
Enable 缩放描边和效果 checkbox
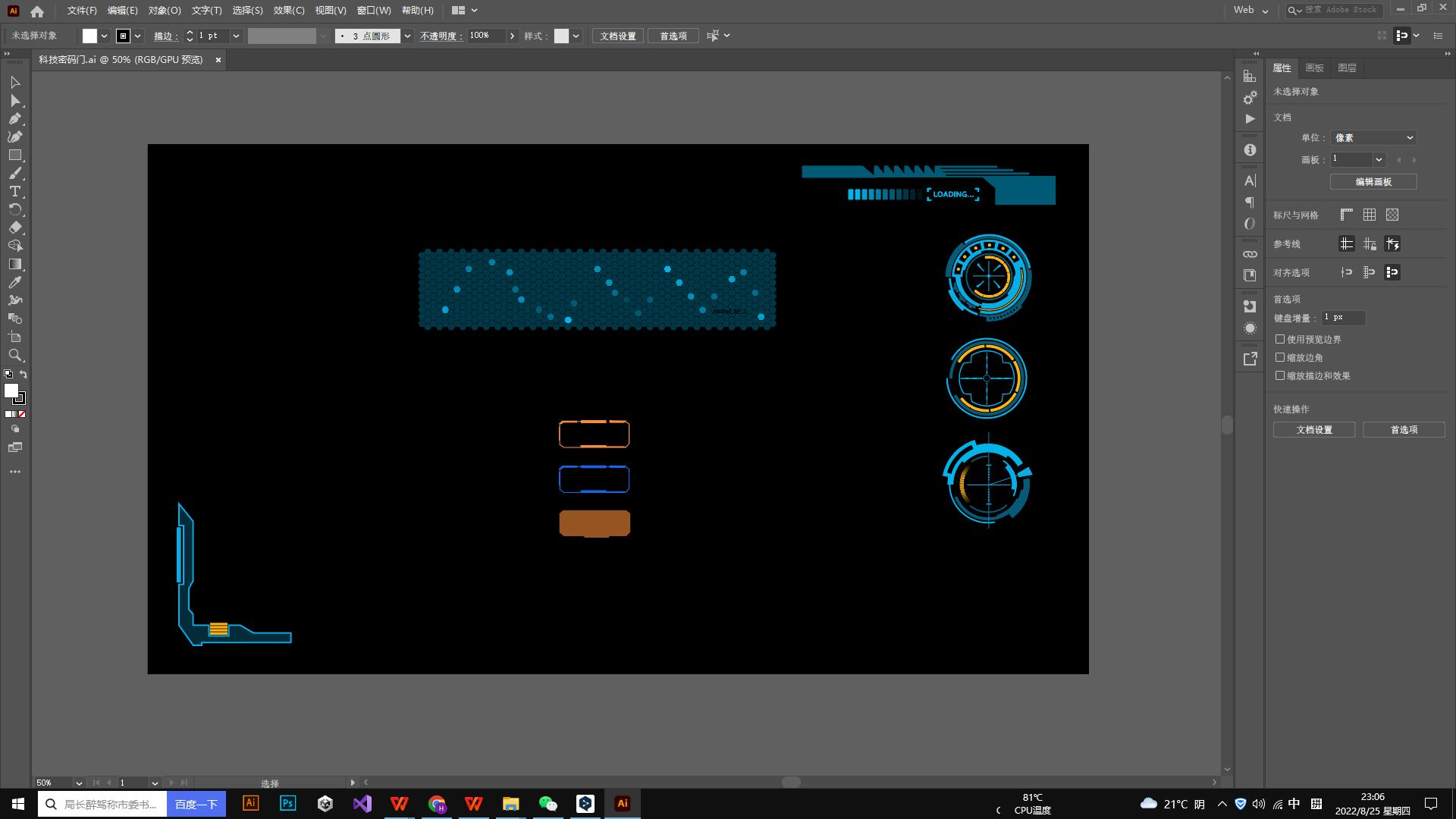pos(1280,375)
